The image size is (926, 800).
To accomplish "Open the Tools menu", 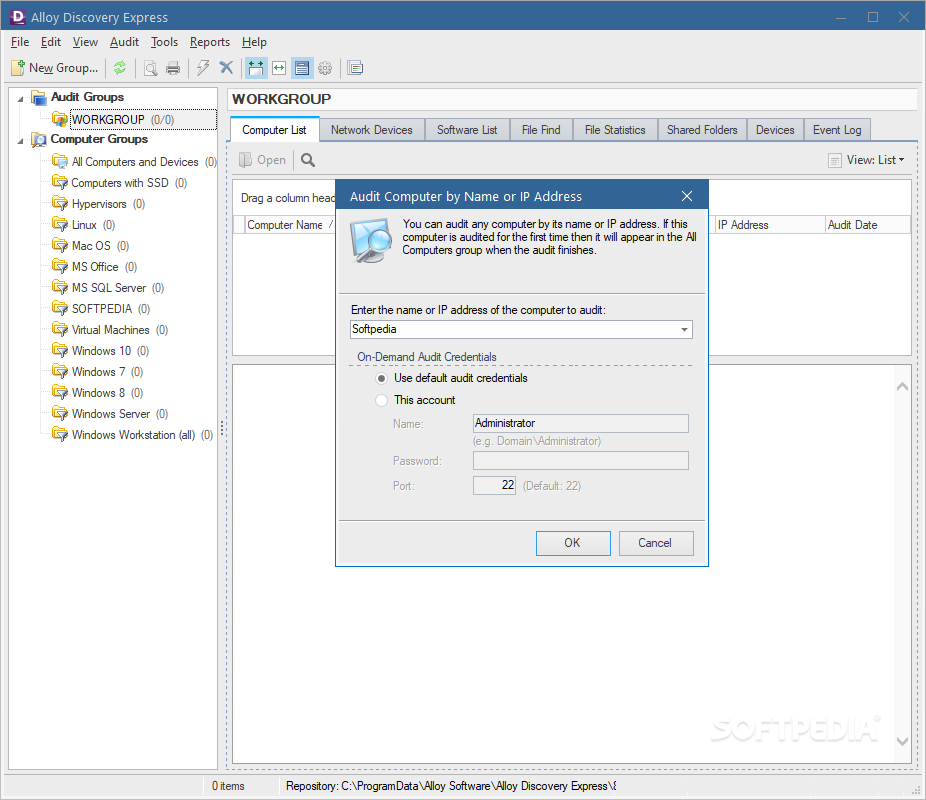I will (x=164, y=42).
